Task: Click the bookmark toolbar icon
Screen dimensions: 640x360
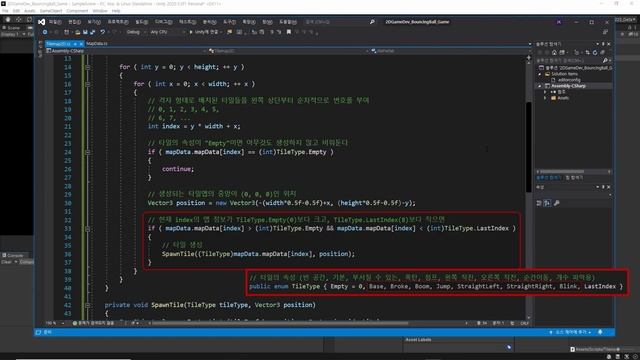Action: [x=289, y=32]
